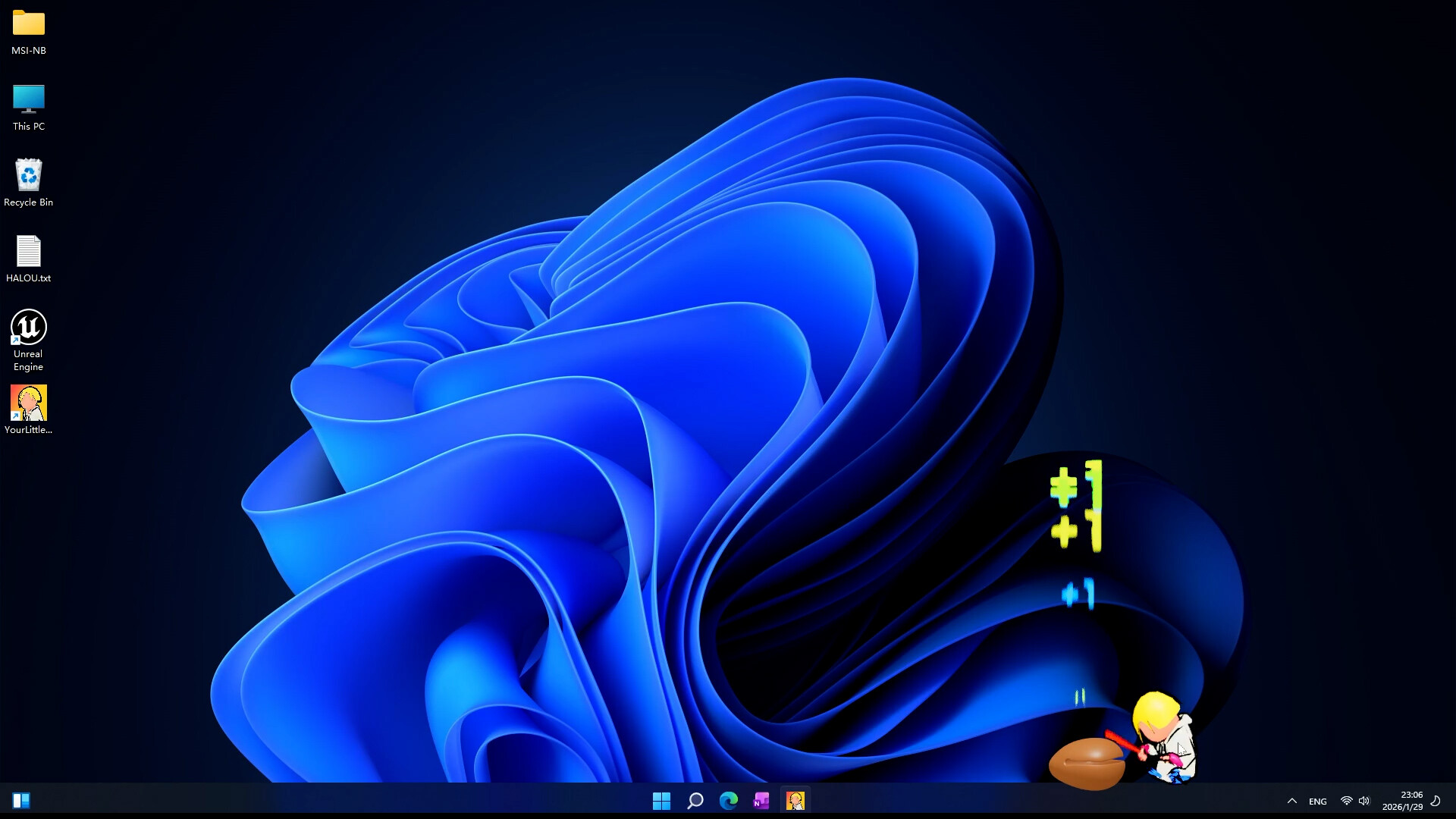The width and height of the screenshot is (1456, 819).
Task: Open Microsoft Edge from the taskbar
Action: click(x=729, y=800)
